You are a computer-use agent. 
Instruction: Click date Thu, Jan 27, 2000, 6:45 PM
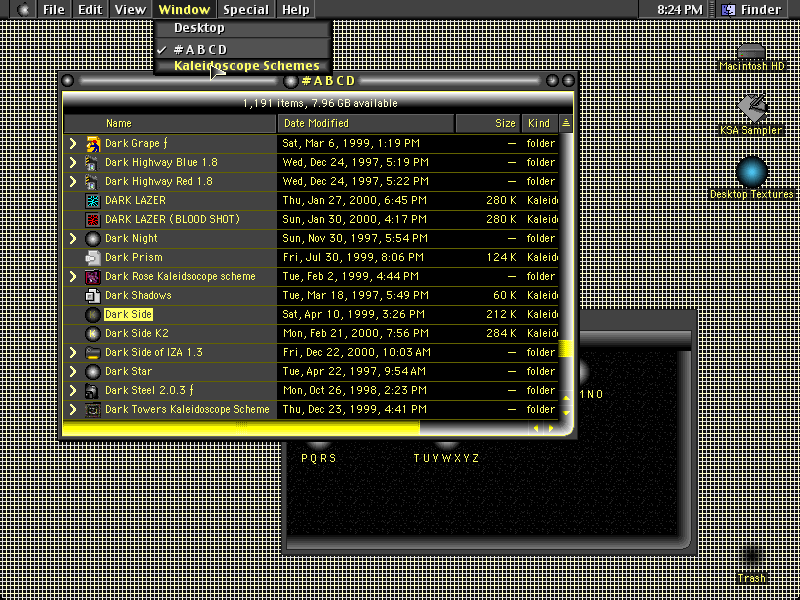(x=355, y=201)
